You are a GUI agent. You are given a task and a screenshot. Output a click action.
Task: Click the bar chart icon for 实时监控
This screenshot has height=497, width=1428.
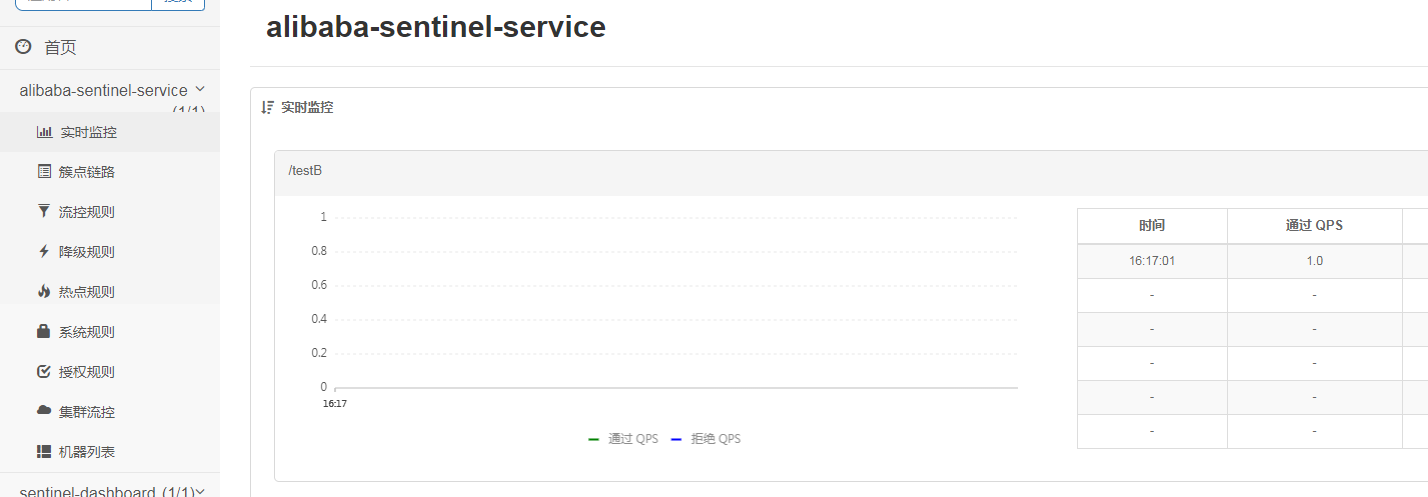[x=44, y=132]
